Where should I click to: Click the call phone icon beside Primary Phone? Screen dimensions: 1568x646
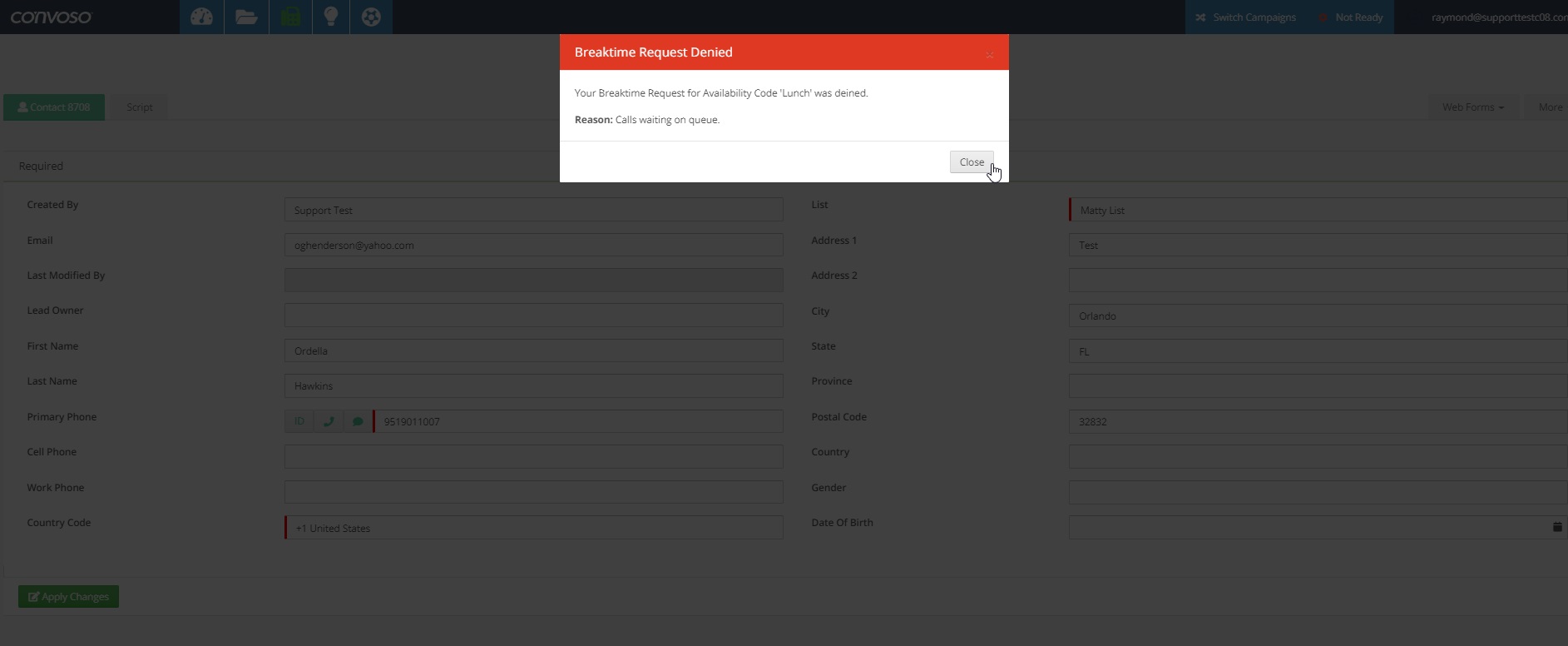[x=329, y=421]
